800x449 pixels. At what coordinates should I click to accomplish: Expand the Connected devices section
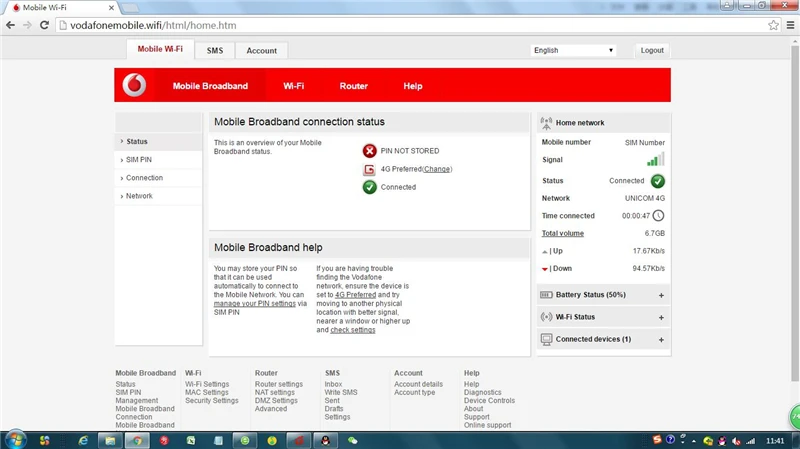click(x=661, y=340)
